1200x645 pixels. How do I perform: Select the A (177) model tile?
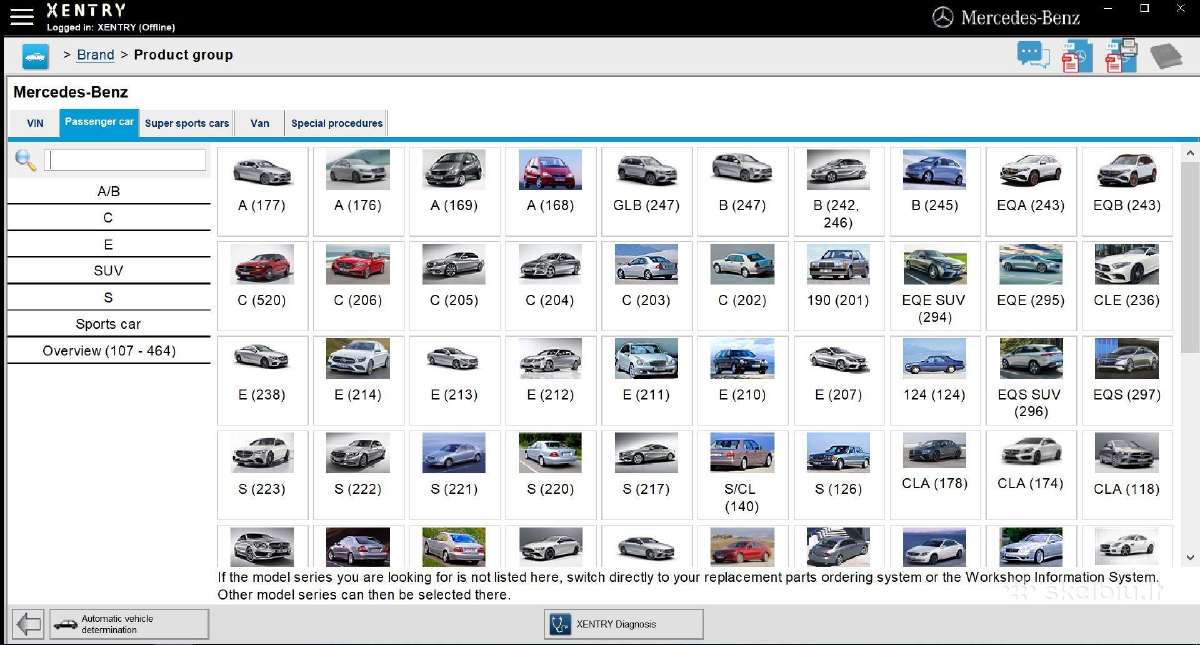click(262, 191)
